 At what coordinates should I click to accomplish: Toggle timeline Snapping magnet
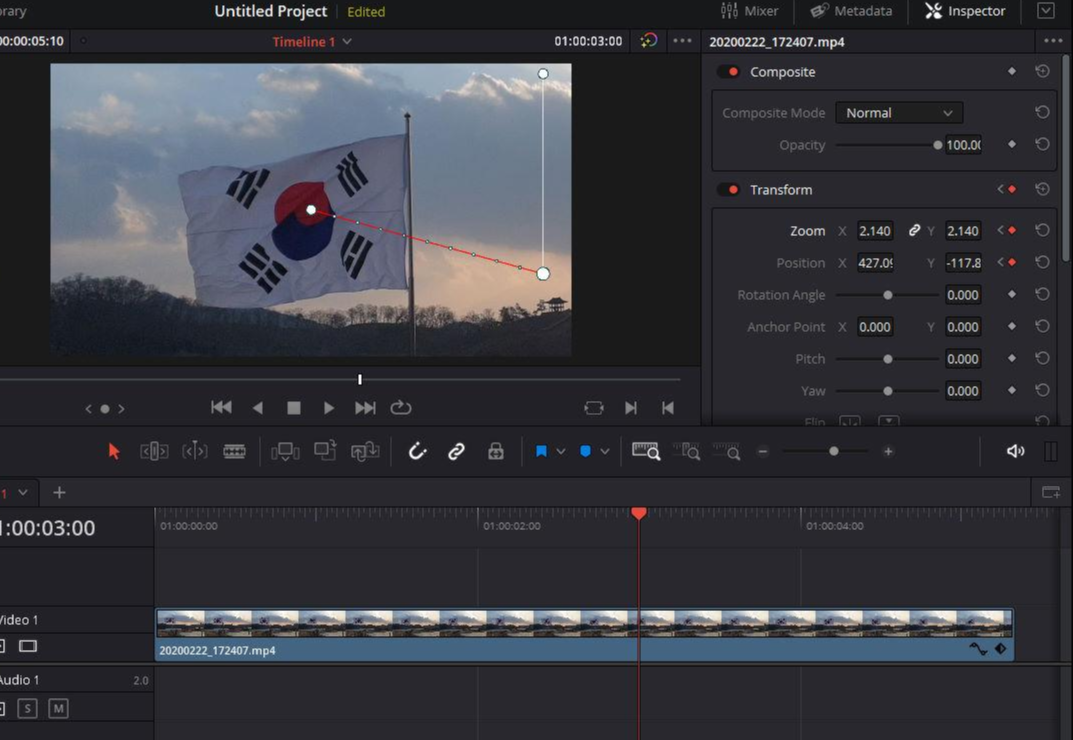click(x=417, y=451)
